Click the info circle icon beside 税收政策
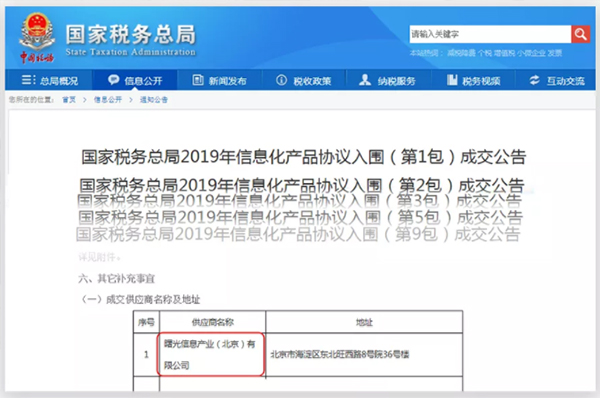The image size is (600, 398). [282, 80]
